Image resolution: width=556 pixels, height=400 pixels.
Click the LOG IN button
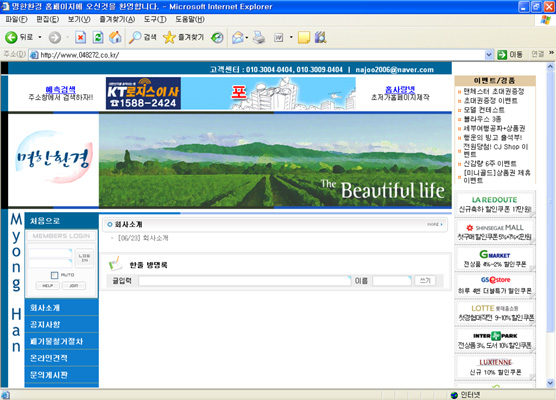[84, 258]
